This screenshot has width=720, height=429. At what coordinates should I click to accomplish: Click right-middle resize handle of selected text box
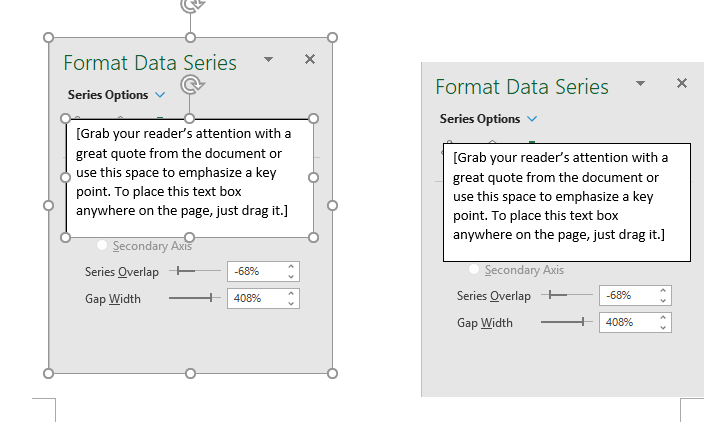314,177
